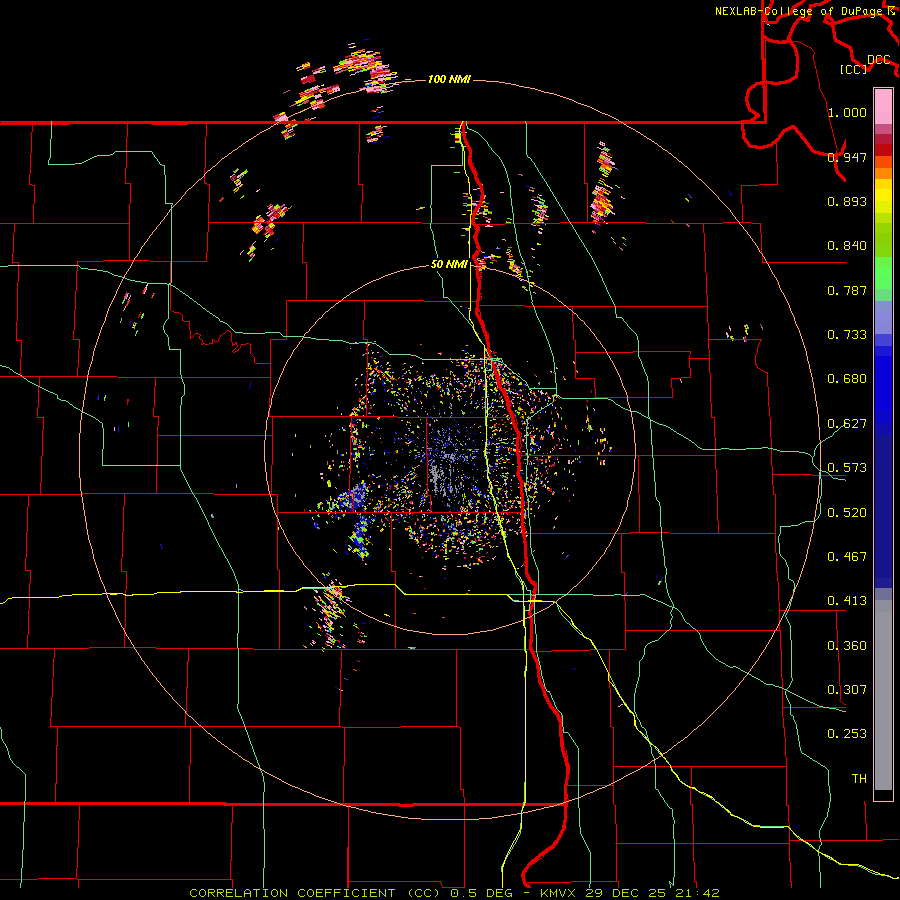The width and height of the screenshot is (900, 900).
Task: Select the 0.733 scale value
Action: pos(847,335)
